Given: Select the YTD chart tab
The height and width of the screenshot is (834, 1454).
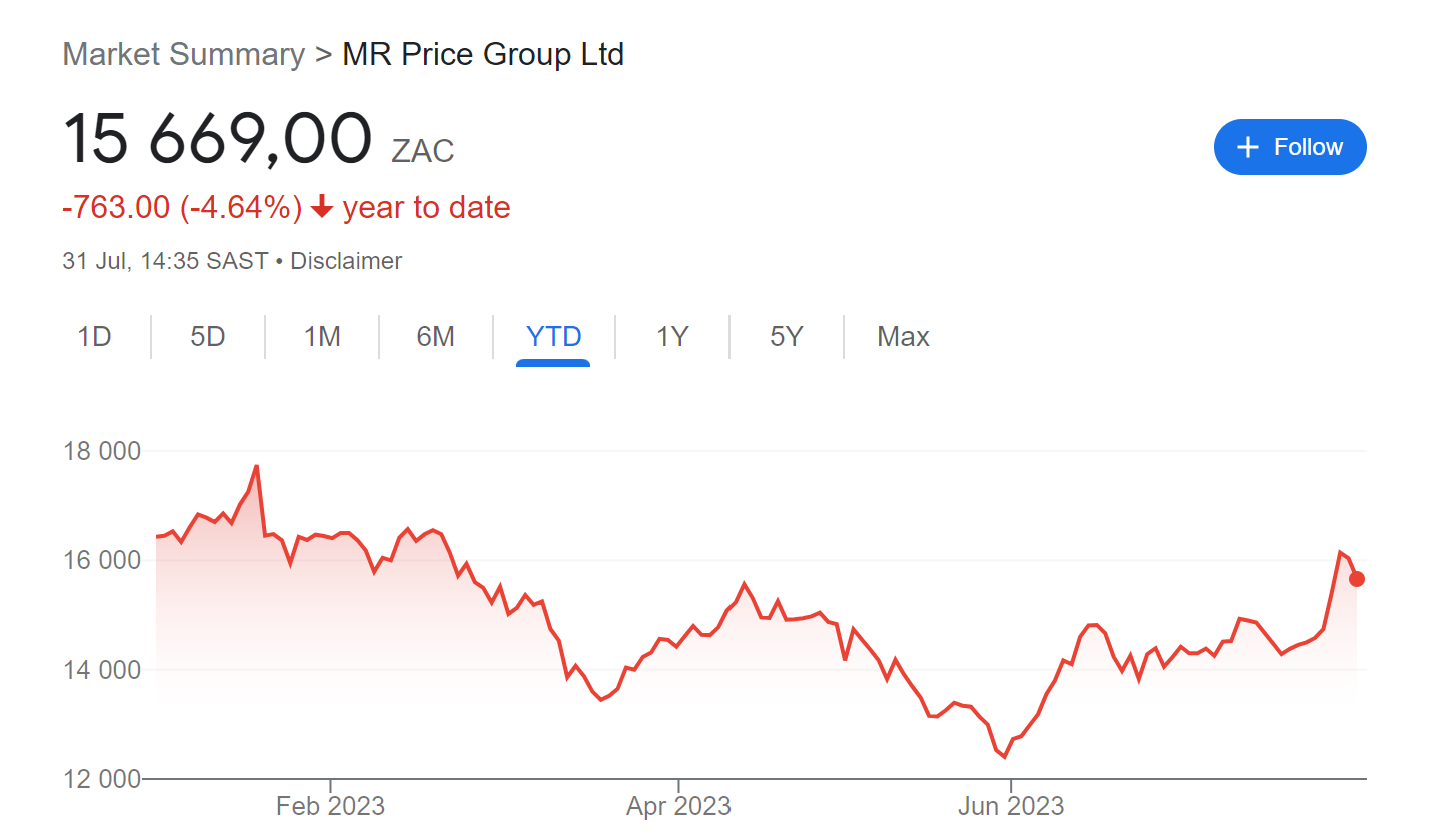Looking at the screenshot, I should click(x=553, y=337).
